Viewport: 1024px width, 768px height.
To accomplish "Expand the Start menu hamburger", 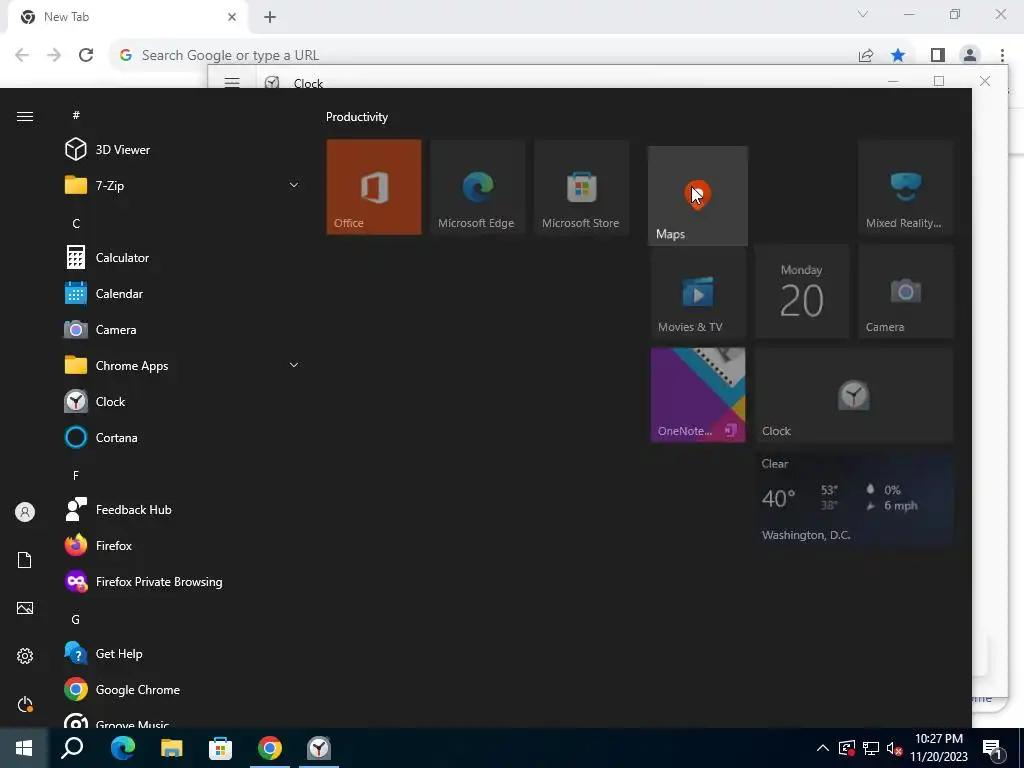I will tap(25, 116).
